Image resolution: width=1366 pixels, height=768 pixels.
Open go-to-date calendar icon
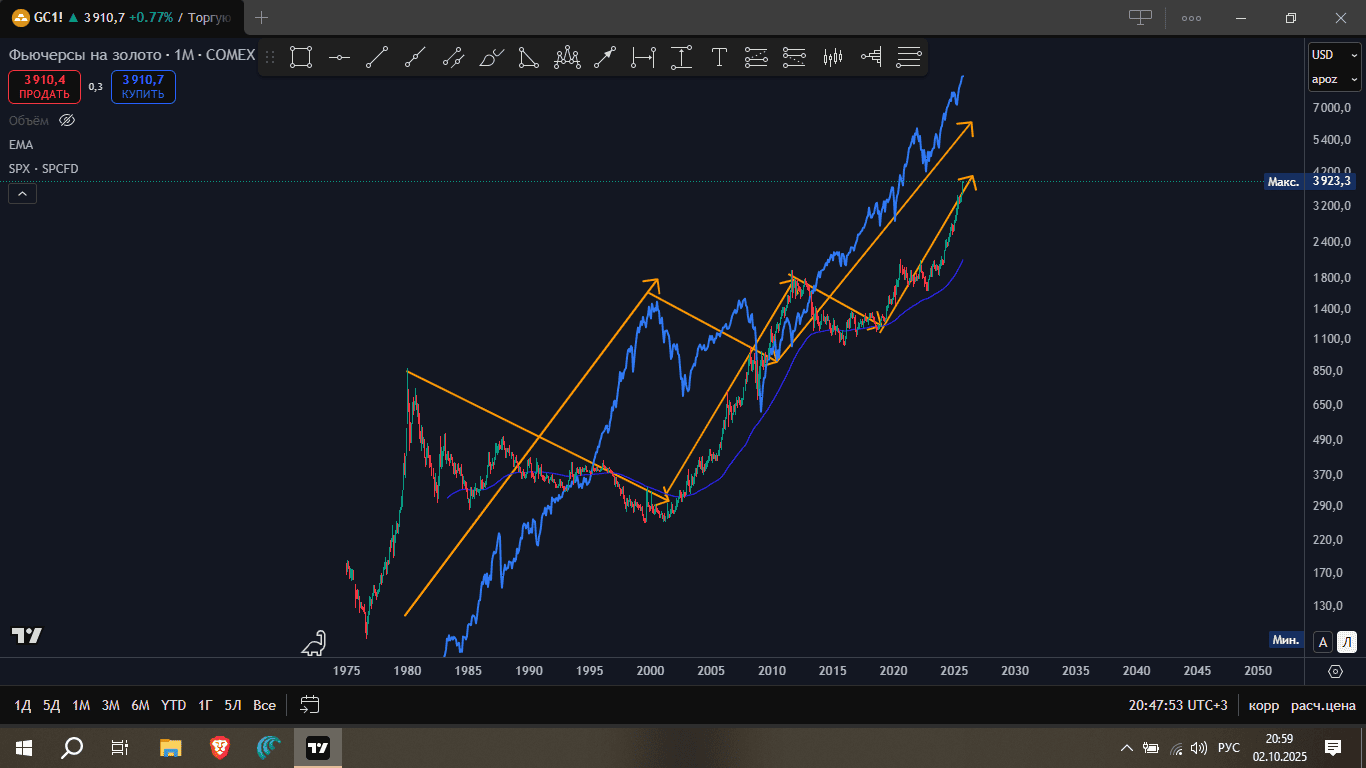pyautogui.click(x=310, y=705)
